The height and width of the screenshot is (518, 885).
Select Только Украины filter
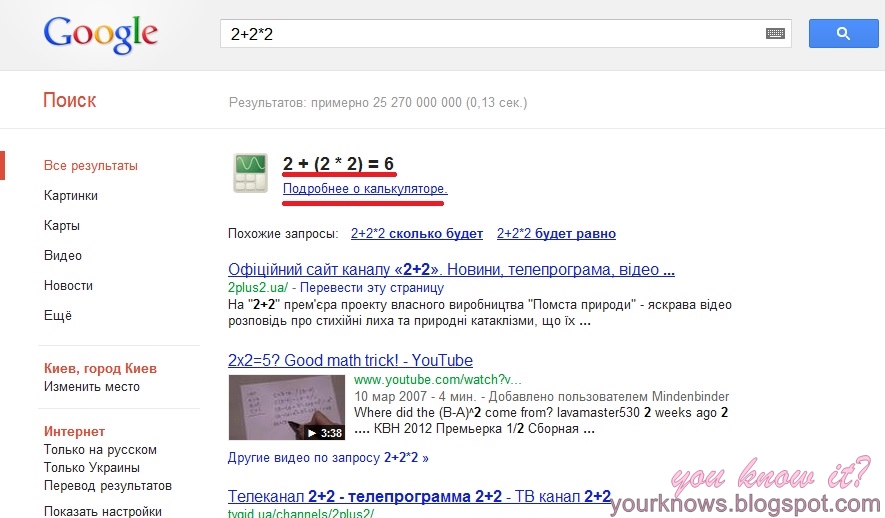(x=92, y=468)
